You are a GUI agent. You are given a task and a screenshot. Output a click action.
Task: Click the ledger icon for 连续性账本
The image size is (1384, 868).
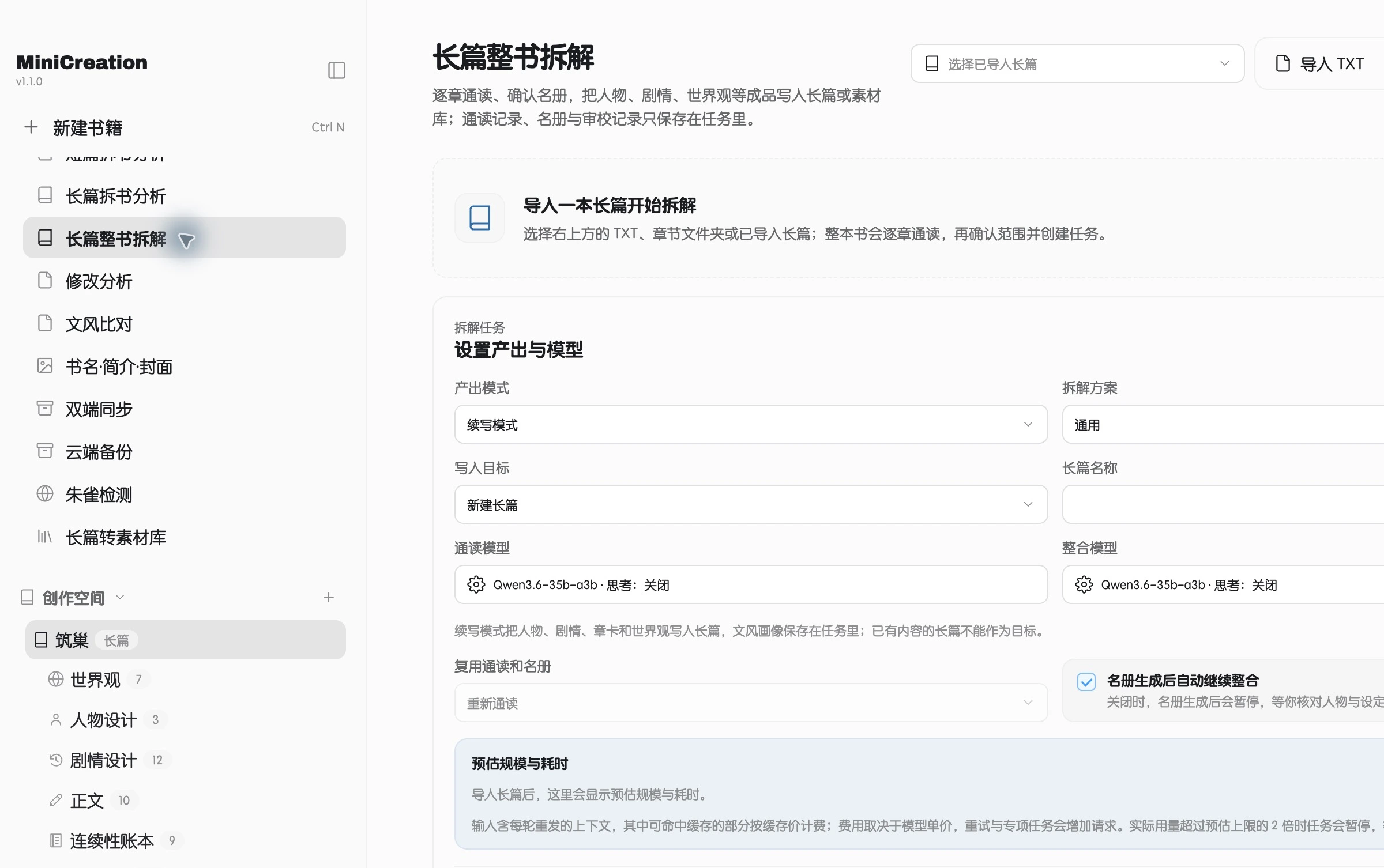(56, 841)
